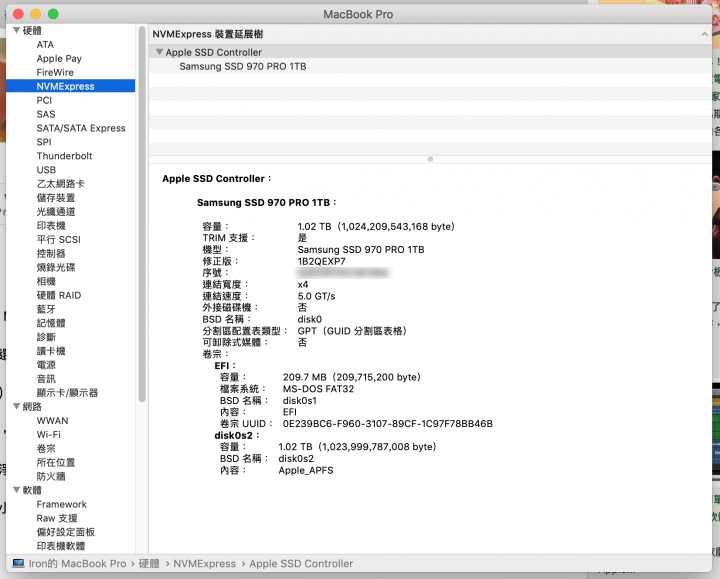Open 防火牆 in the sidebar

pyautogui.click(x=51, y=476)
